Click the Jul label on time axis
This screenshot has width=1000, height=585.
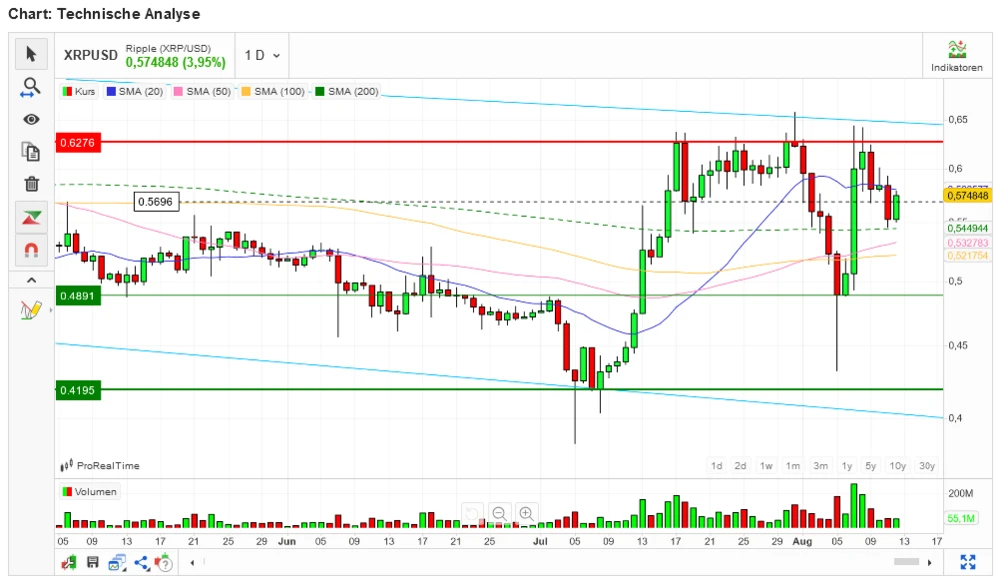click(540, 541)
